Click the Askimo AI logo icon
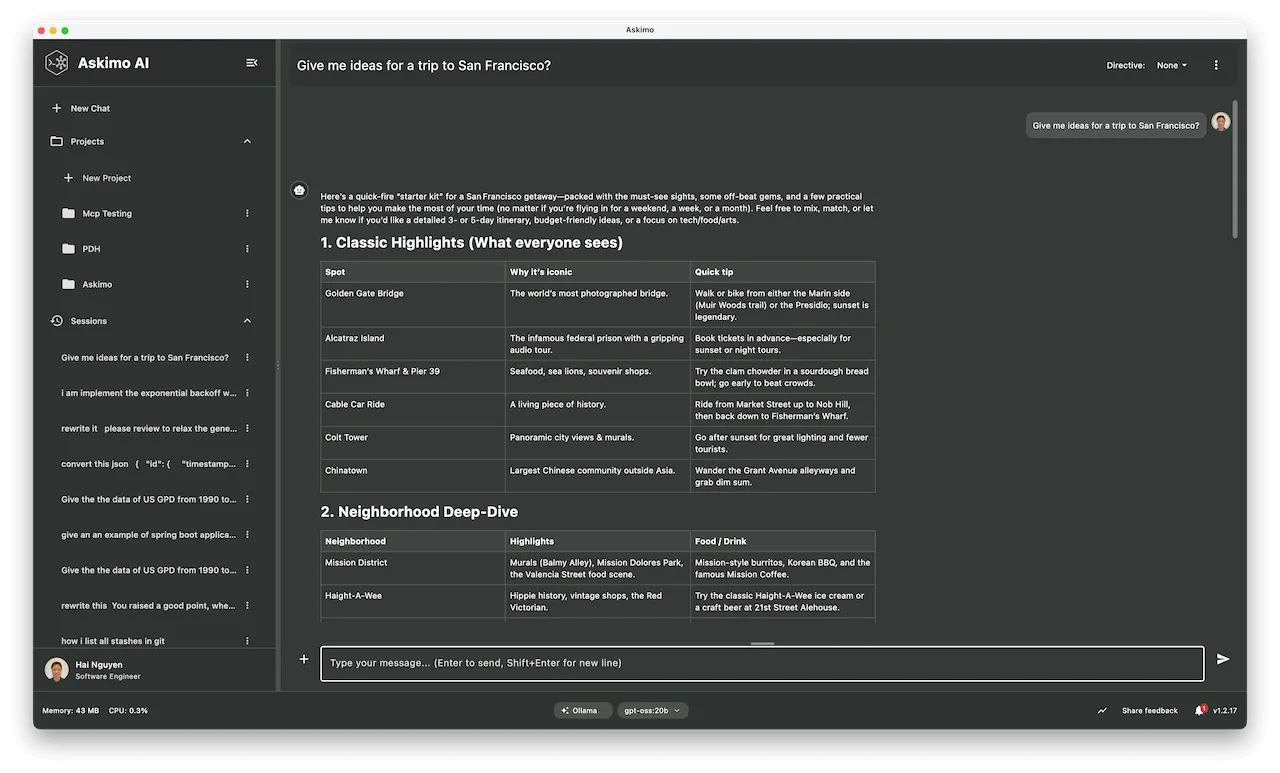This screenshot has width=1280, height=773. click(x=57, y=63)
